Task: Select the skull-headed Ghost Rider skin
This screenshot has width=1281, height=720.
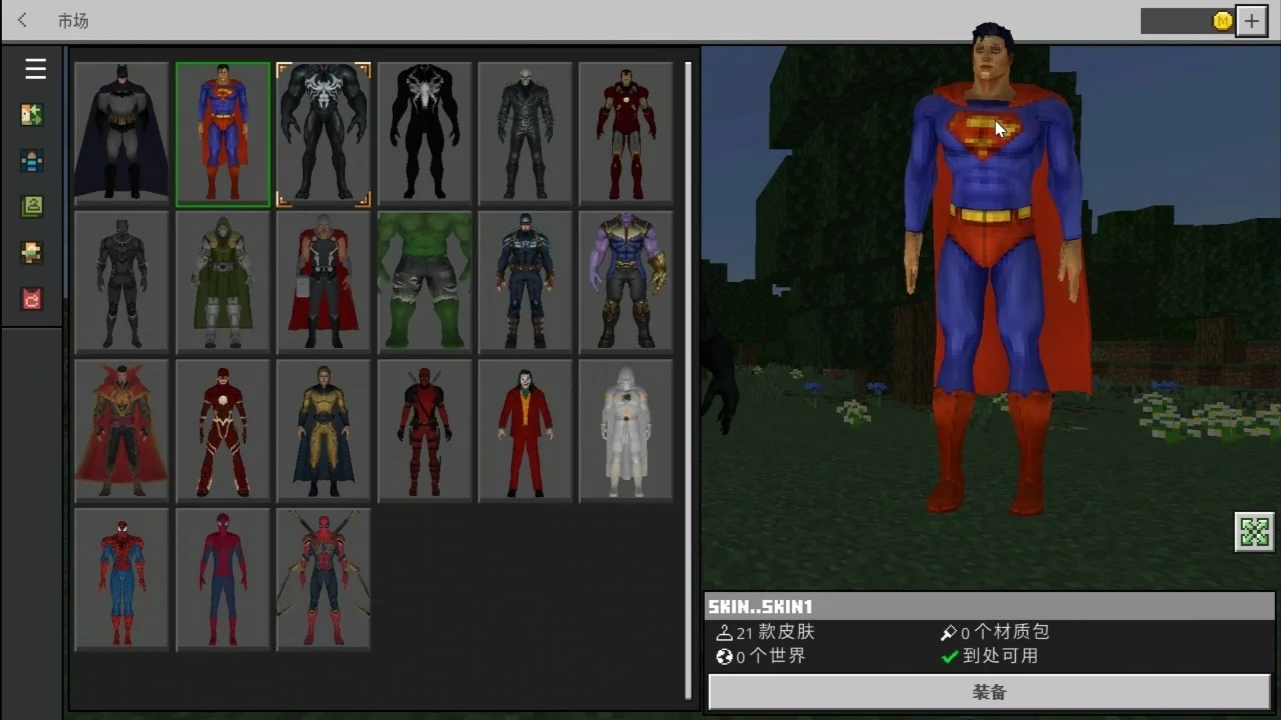Action: coord(525,134)
